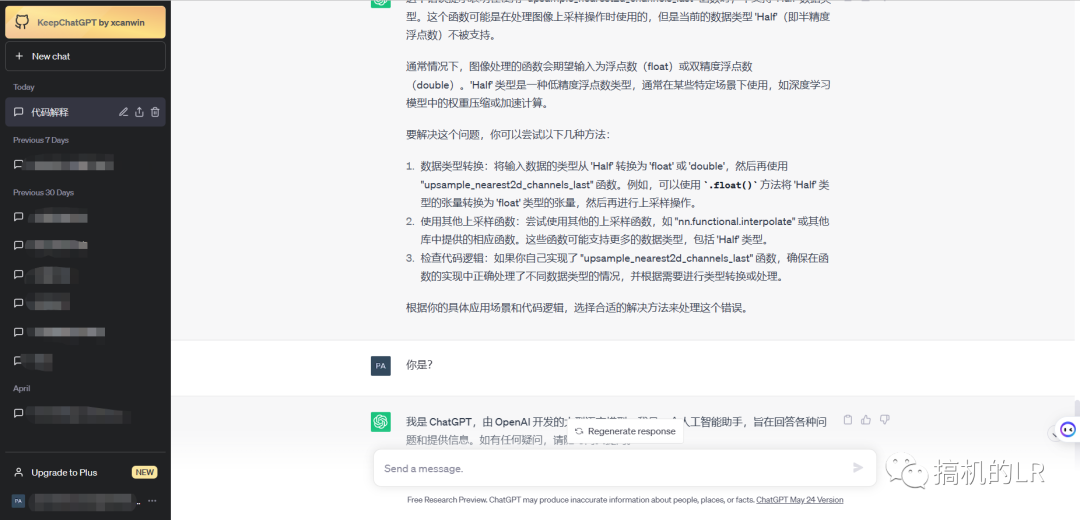Click the pencil rename icon on 代码解释 chat

click(124, 112)
